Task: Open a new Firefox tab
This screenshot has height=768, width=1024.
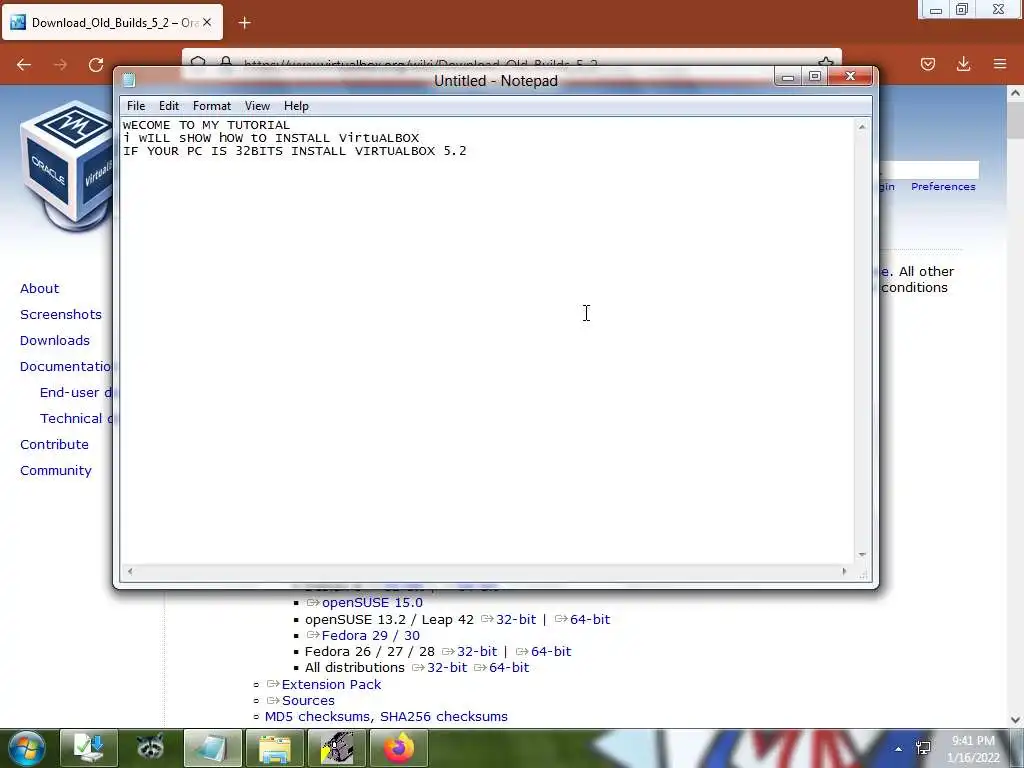Action: tap(244, 24)
